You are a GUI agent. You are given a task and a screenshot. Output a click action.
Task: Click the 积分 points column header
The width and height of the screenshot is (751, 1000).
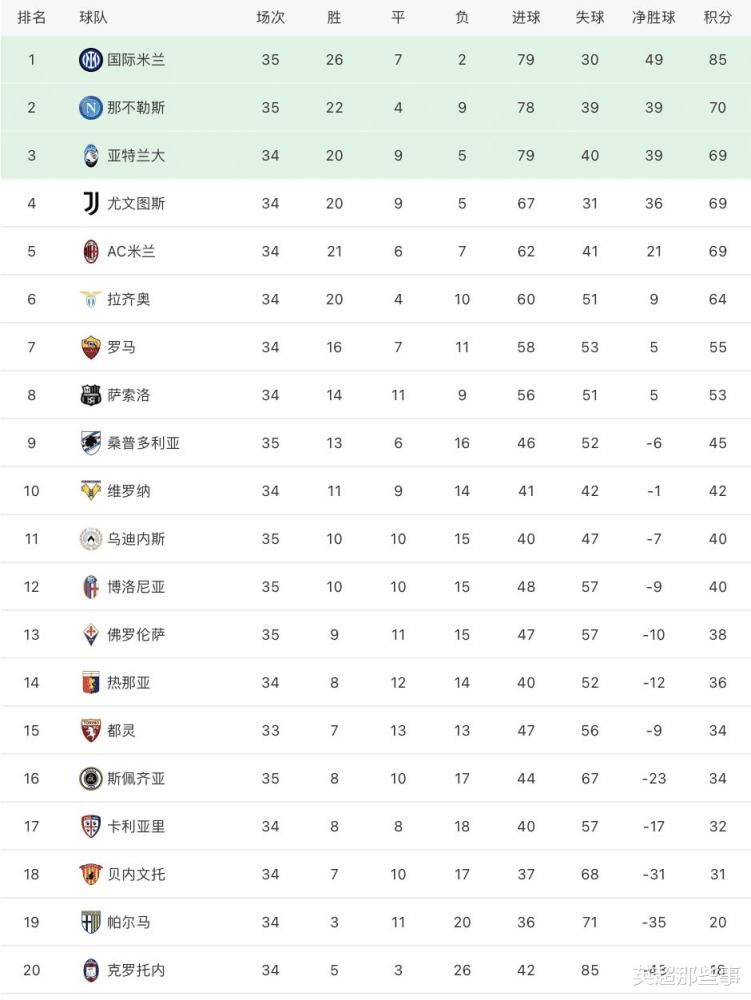(717, 17)
